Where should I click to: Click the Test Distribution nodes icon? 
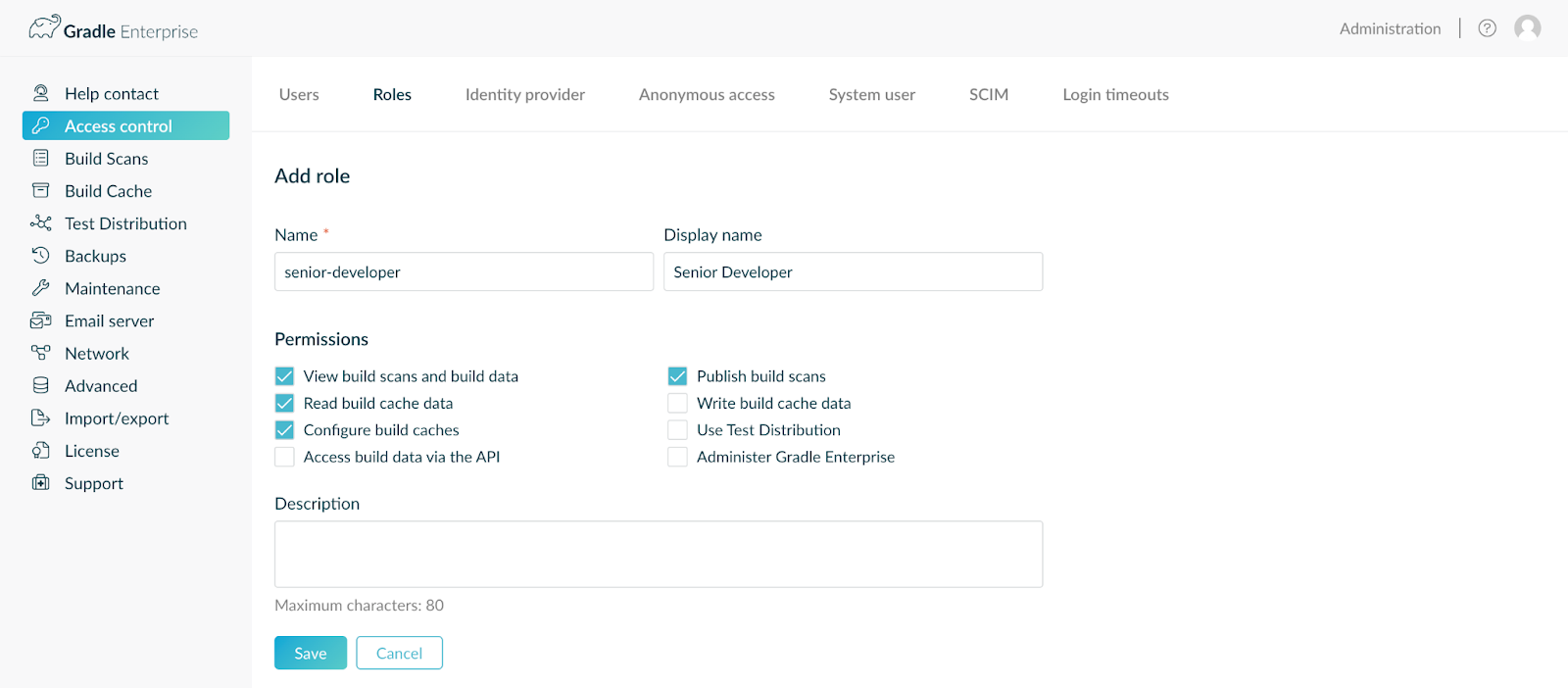click(x=41, y=222)
